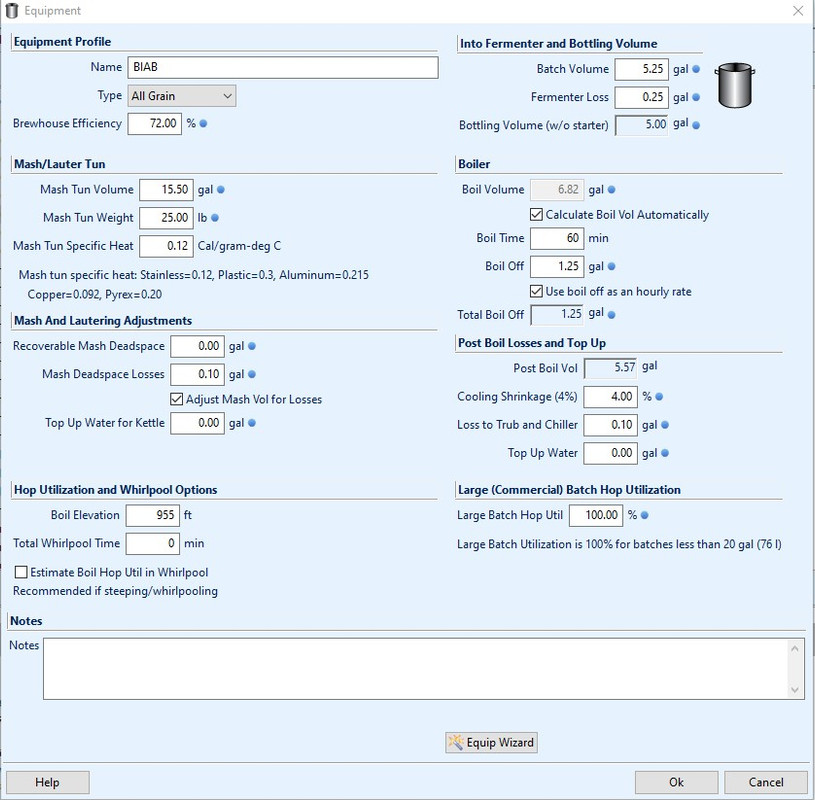The width and height of the screenshot is (815, 800).
Task: Open the Equip Wizard
Action: coord(491,742)
